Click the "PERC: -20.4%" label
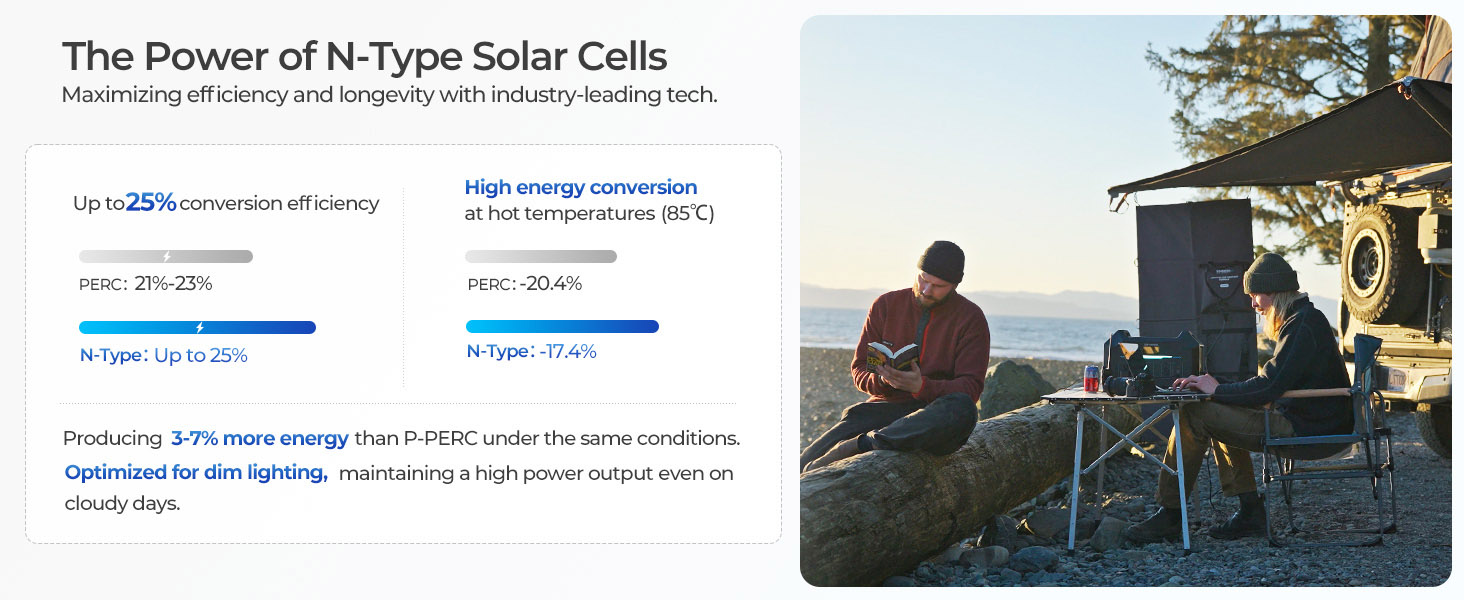The width and height of the screenshot is (1464, 600). [524, 284]
